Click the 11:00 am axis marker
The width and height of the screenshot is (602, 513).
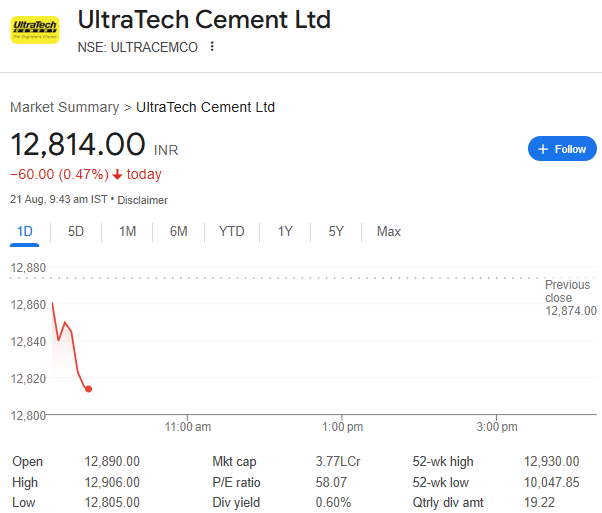pyautogui.click(x=188, y=427)
